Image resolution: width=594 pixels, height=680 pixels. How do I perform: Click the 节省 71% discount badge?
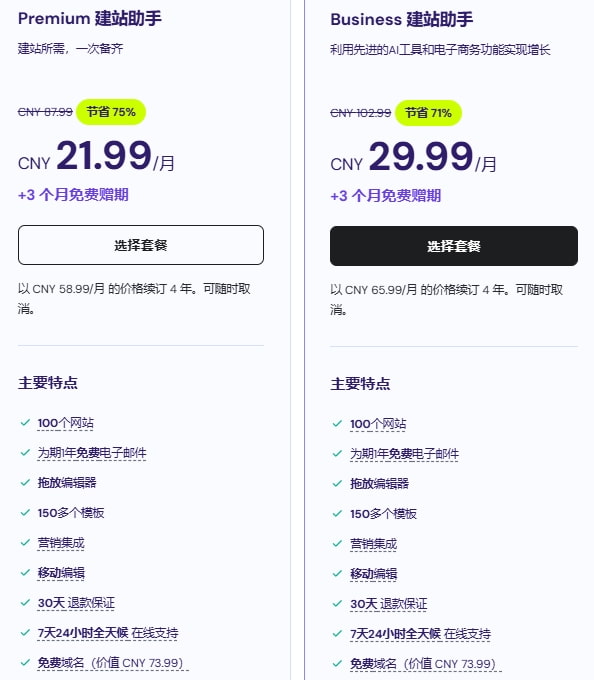click(x=428, y=113)
